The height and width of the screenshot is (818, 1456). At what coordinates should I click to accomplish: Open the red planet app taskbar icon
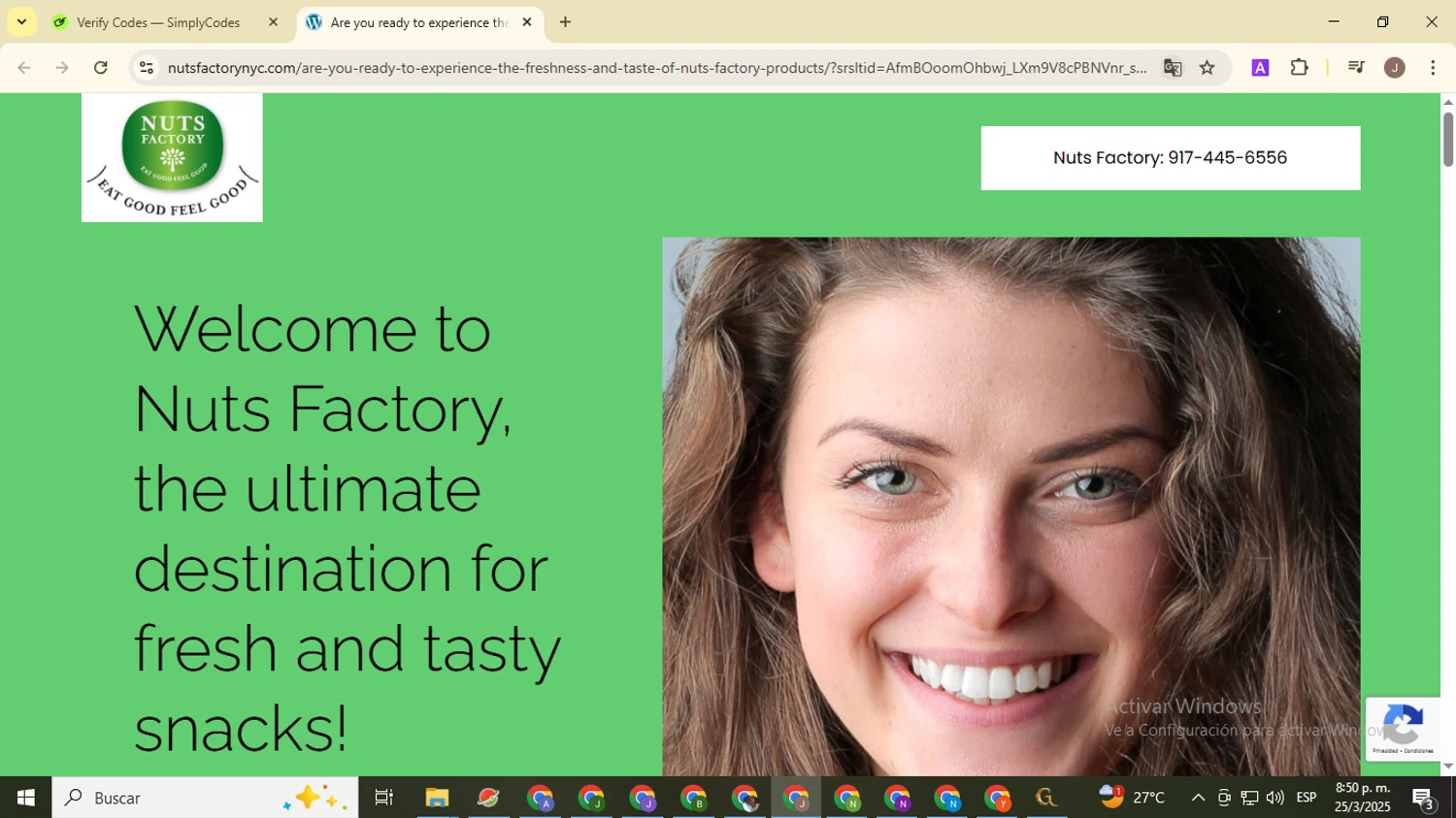coord(488,798)
